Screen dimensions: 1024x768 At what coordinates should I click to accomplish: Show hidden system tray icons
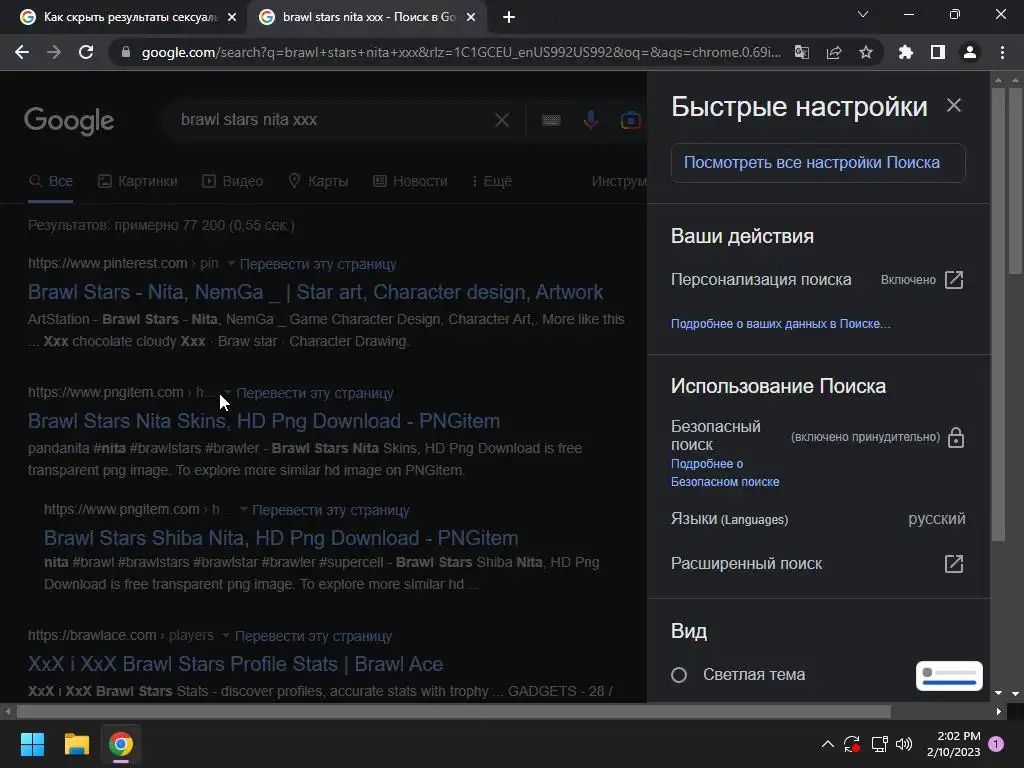(x=827, y=744)
